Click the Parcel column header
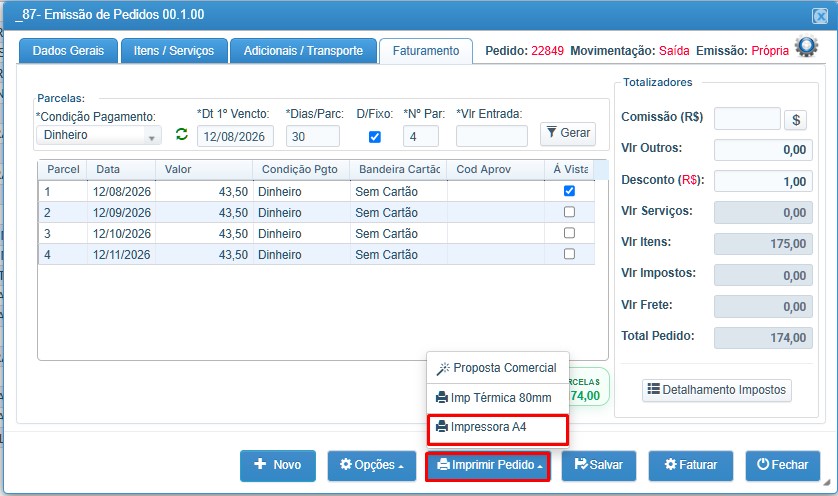 [x=63, y=169]
